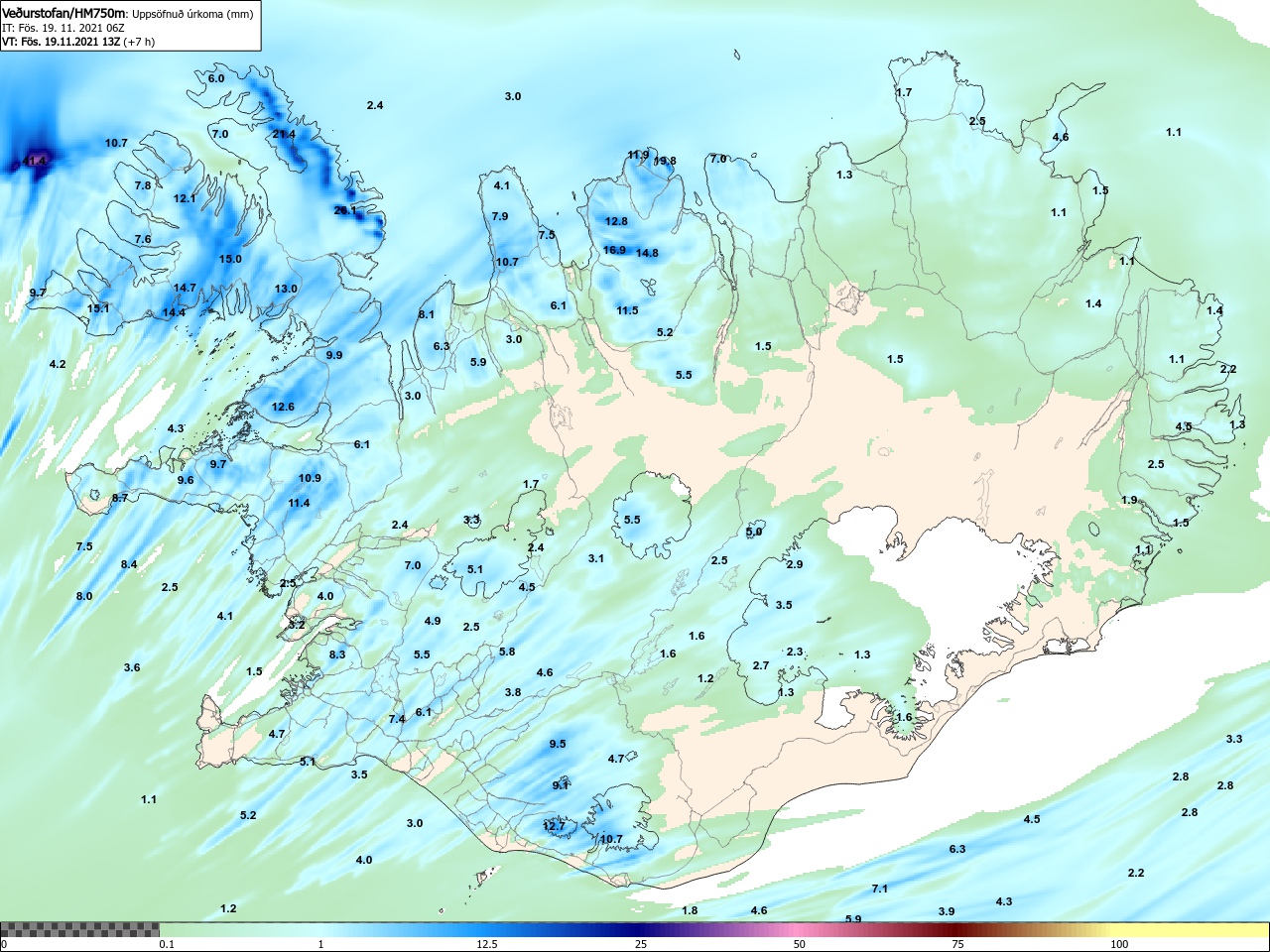Click the dark blue color at legend value 25
Viewport: 1270px width, 952px height.
tap(641, 930)
